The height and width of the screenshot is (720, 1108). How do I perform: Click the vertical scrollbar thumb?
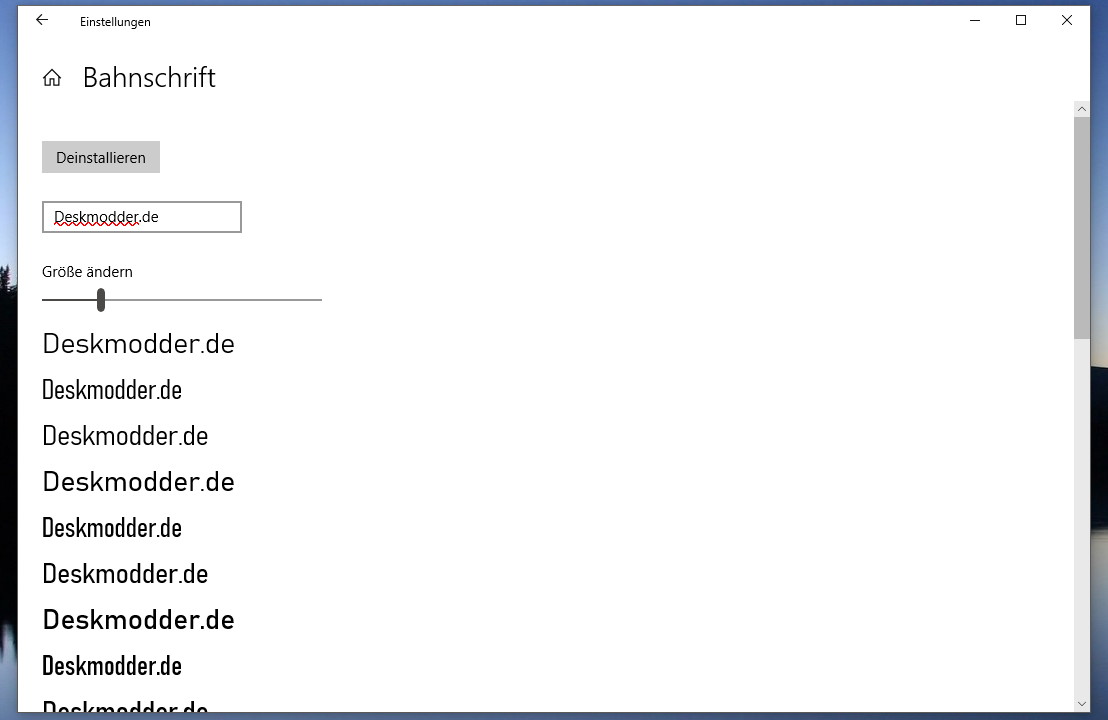pyautogui.click(x=1081, y=228)
